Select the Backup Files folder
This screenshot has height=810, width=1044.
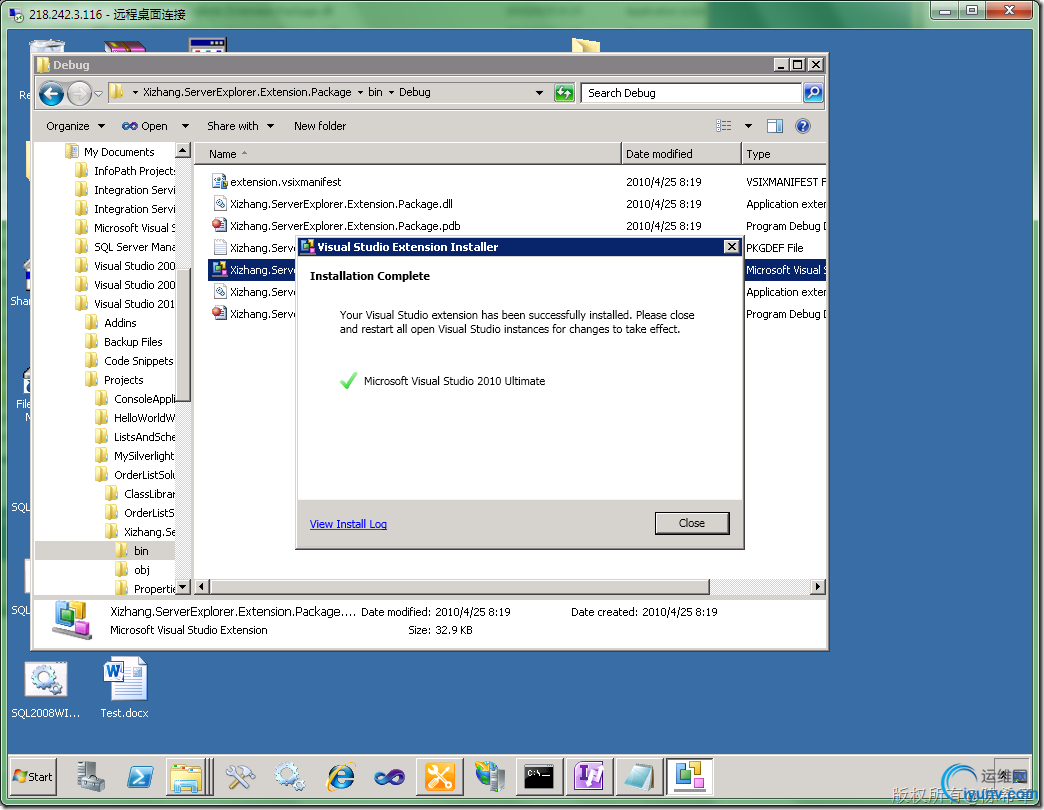tap(132, 342)
